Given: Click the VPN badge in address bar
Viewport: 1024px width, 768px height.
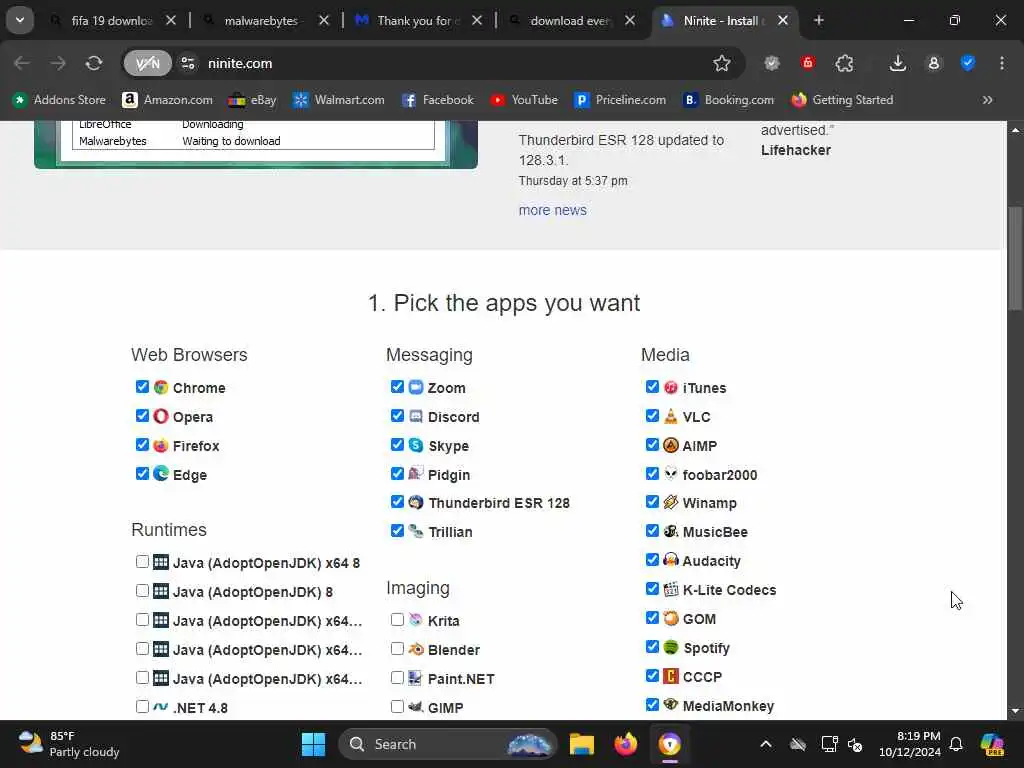Looking at the screenshot, I should 148,63.
